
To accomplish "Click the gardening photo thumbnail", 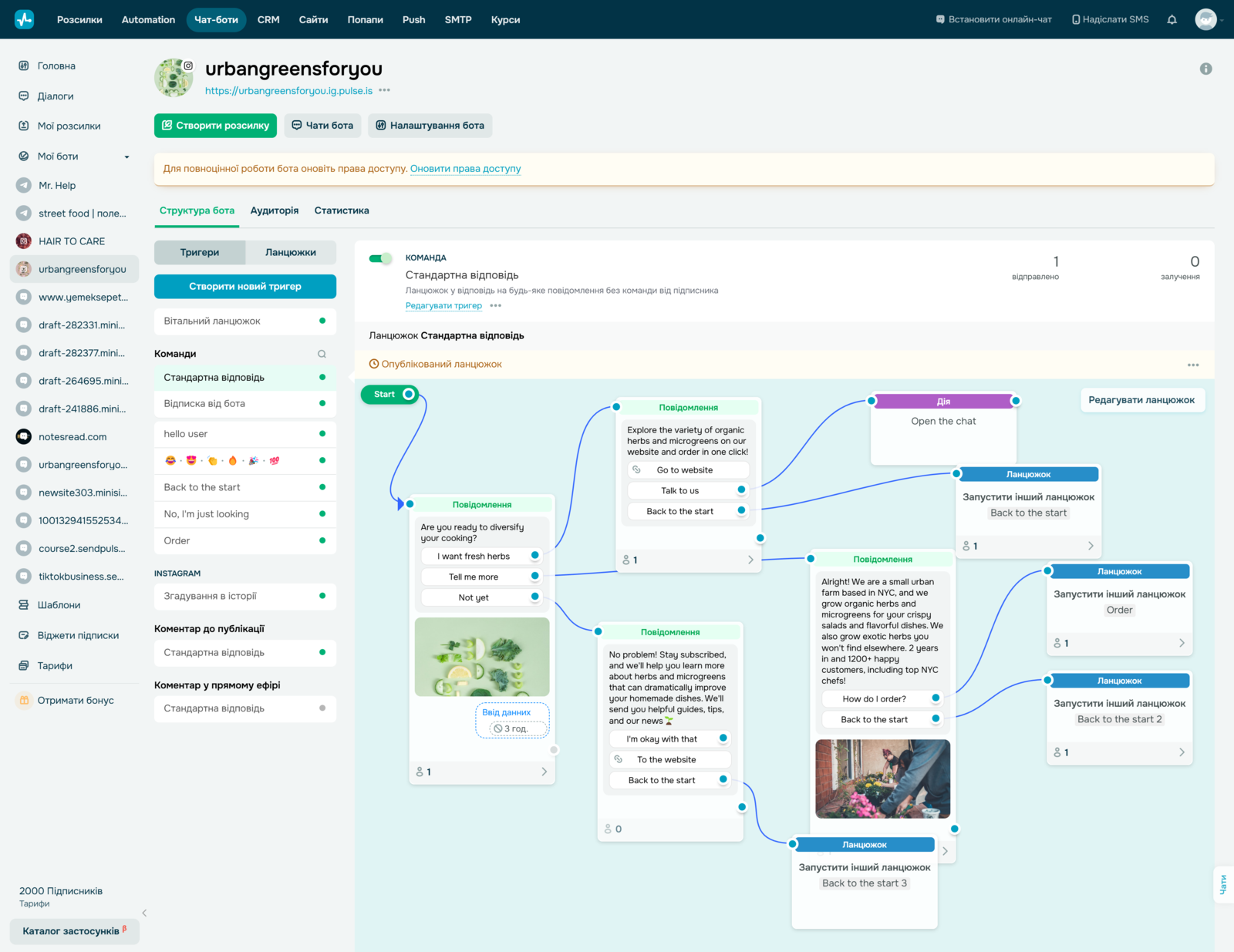I will tap(882, 779).
